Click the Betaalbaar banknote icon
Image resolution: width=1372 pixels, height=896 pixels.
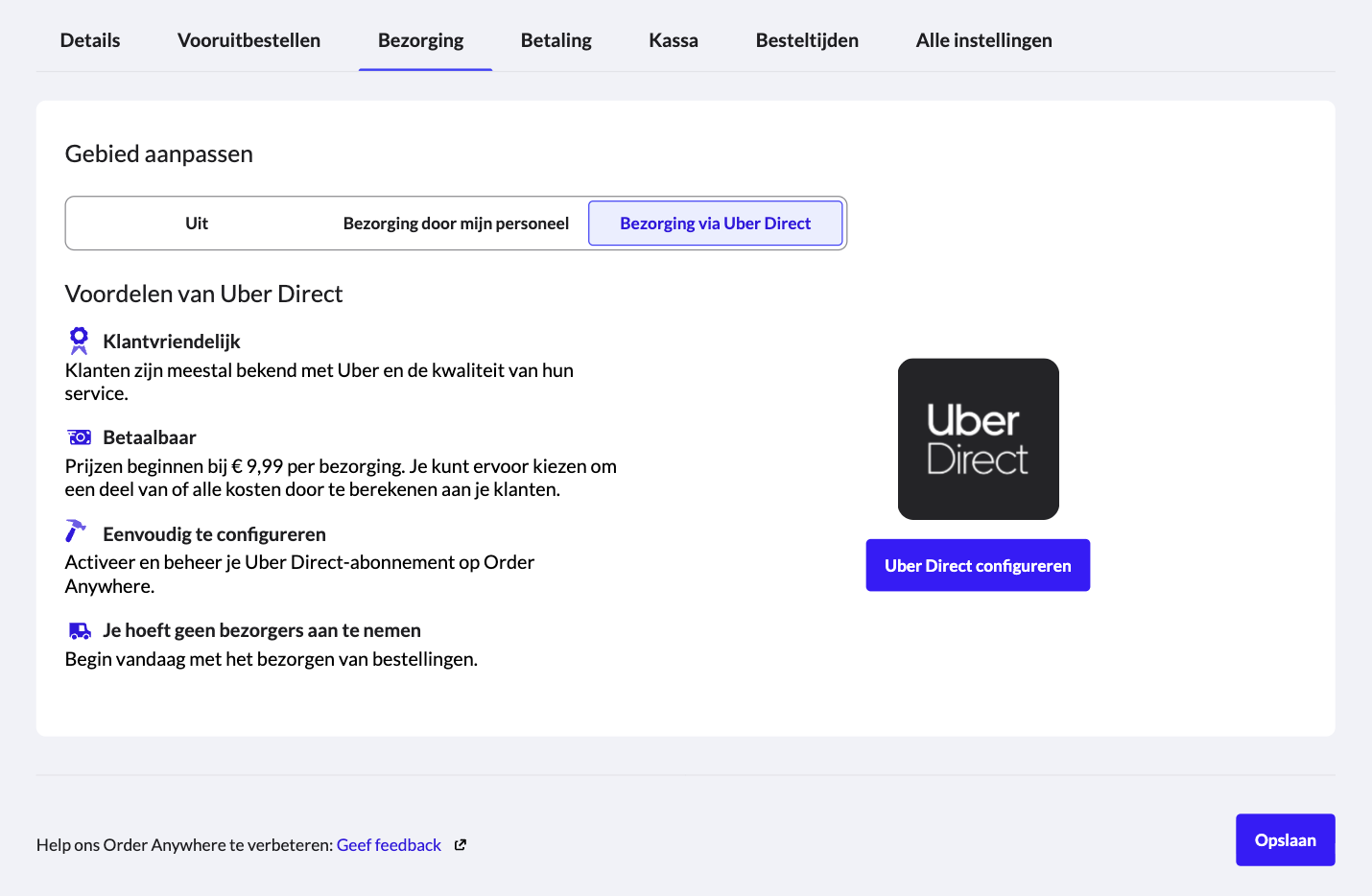click(x=80, y=437)
